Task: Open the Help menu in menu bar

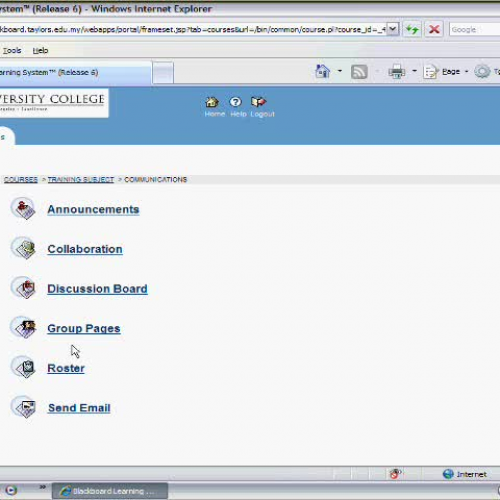Action: (x=40, y=50)
